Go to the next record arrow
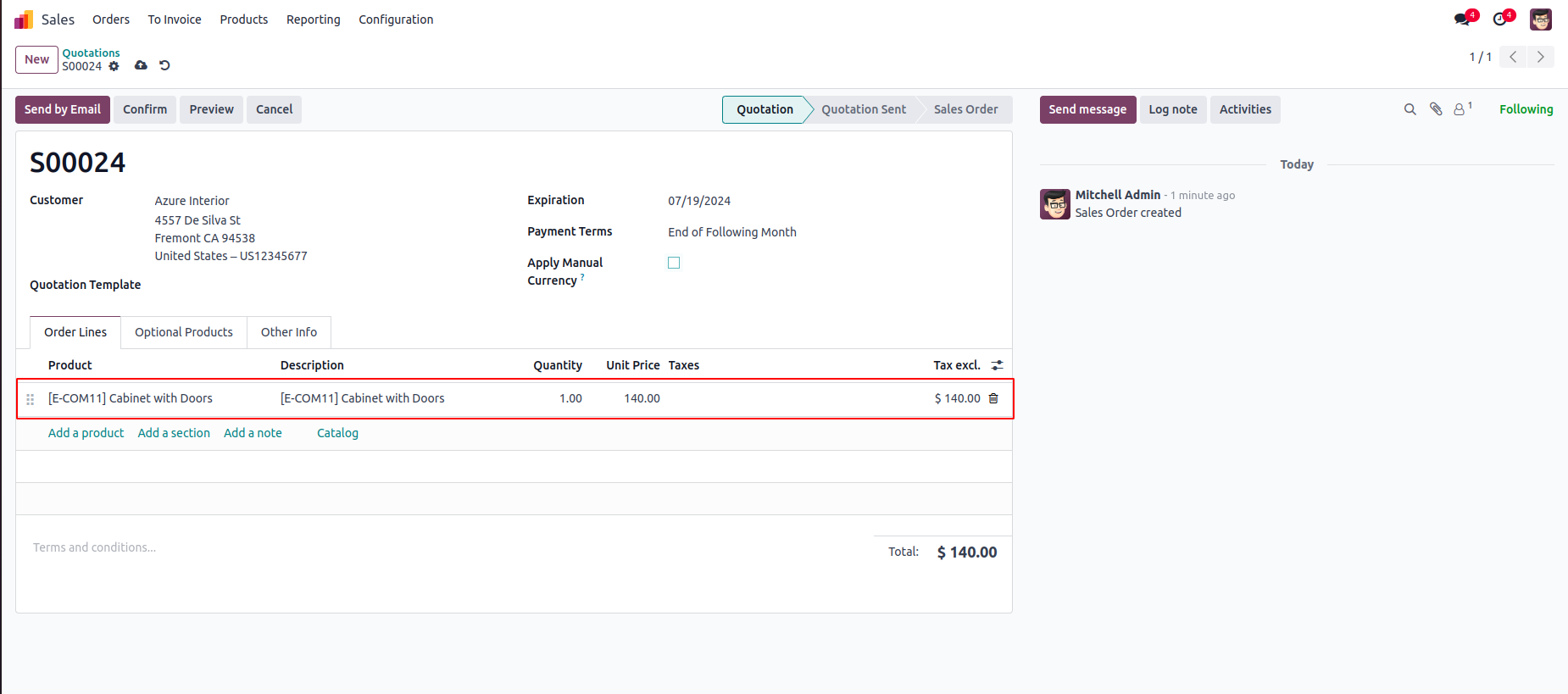This screenshot has width=1568, height=694. coord(1540,57)
